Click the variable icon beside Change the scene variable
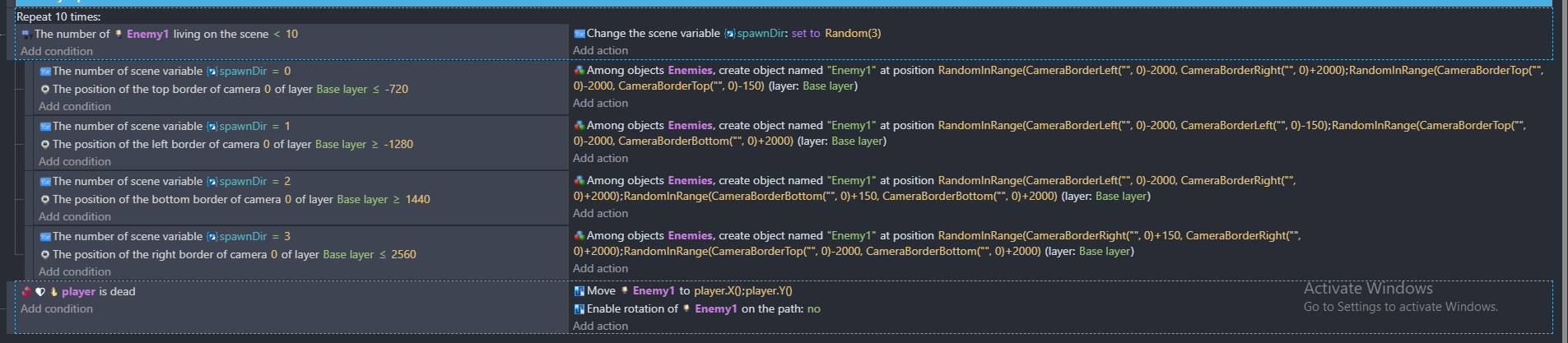The width and height of the screenshot is (1568, 343). (x=579, y=34)
